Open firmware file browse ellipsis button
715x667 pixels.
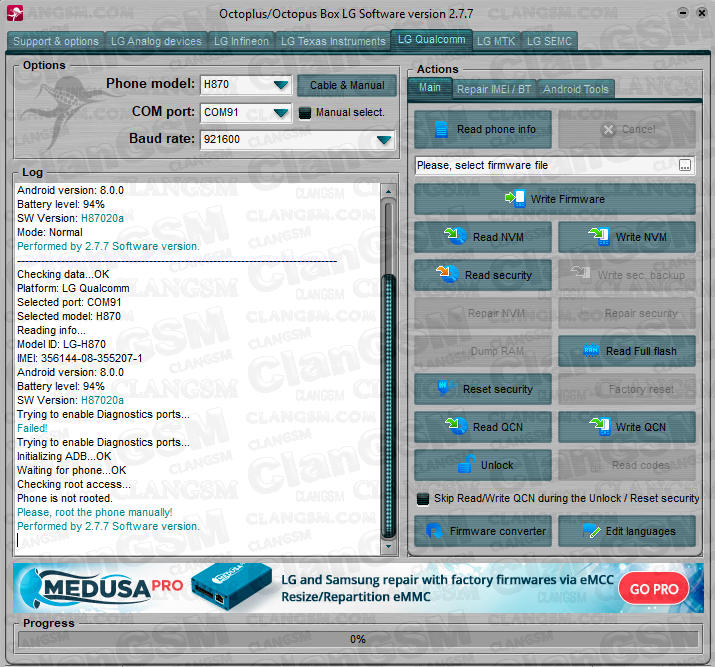tap(684, 165)
